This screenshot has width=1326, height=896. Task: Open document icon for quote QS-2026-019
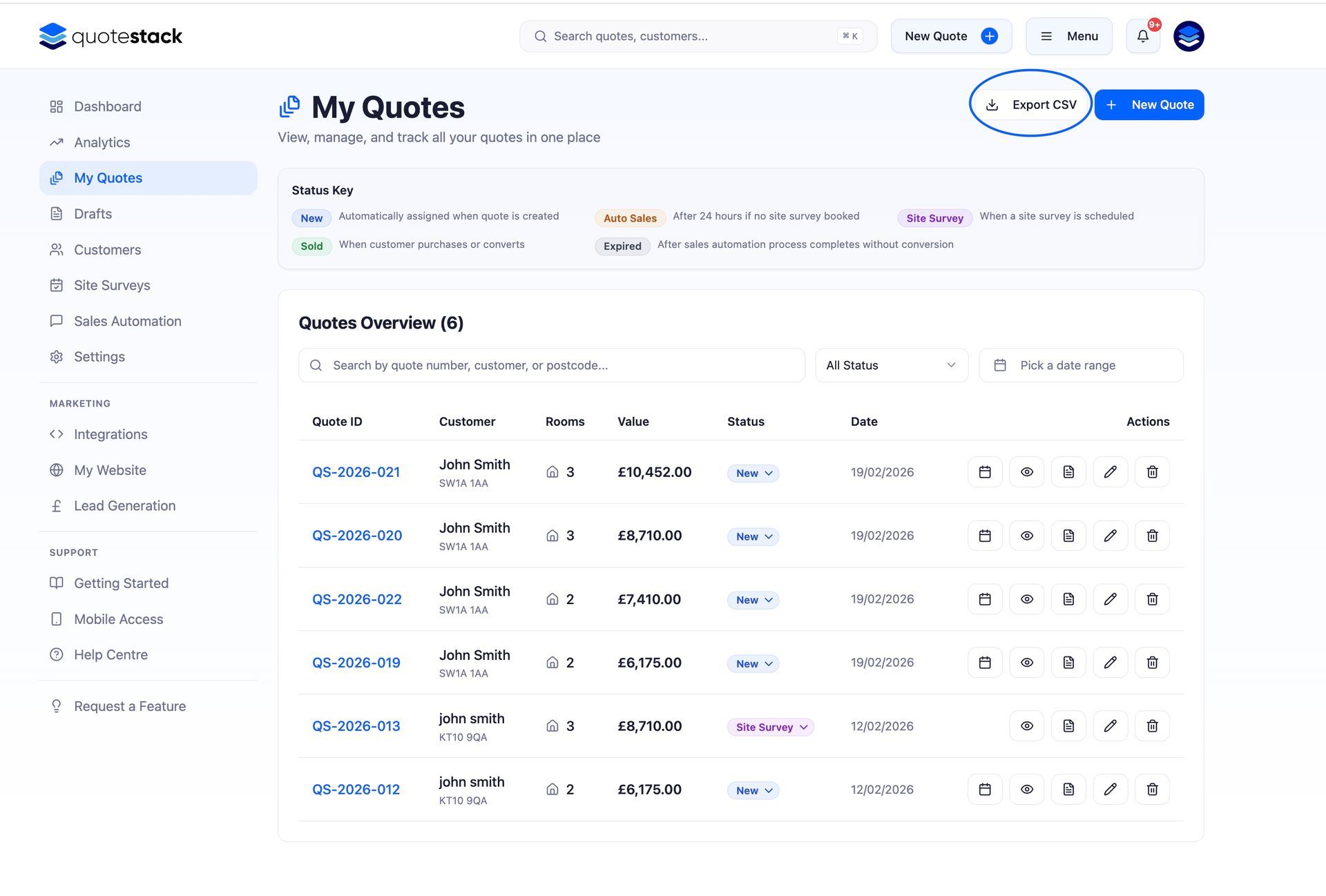(1068, 663)
